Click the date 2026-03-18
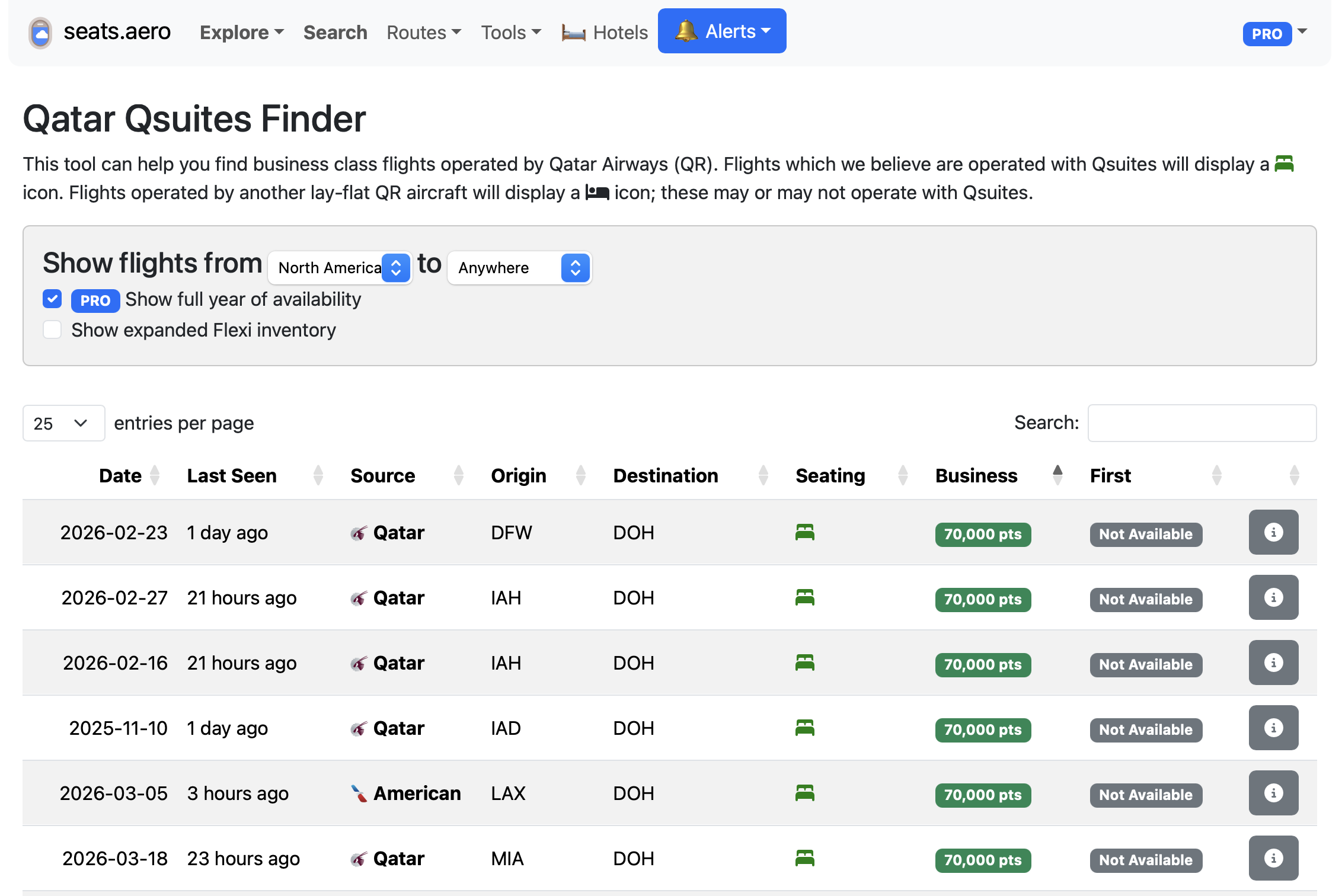 pos(115,858)
